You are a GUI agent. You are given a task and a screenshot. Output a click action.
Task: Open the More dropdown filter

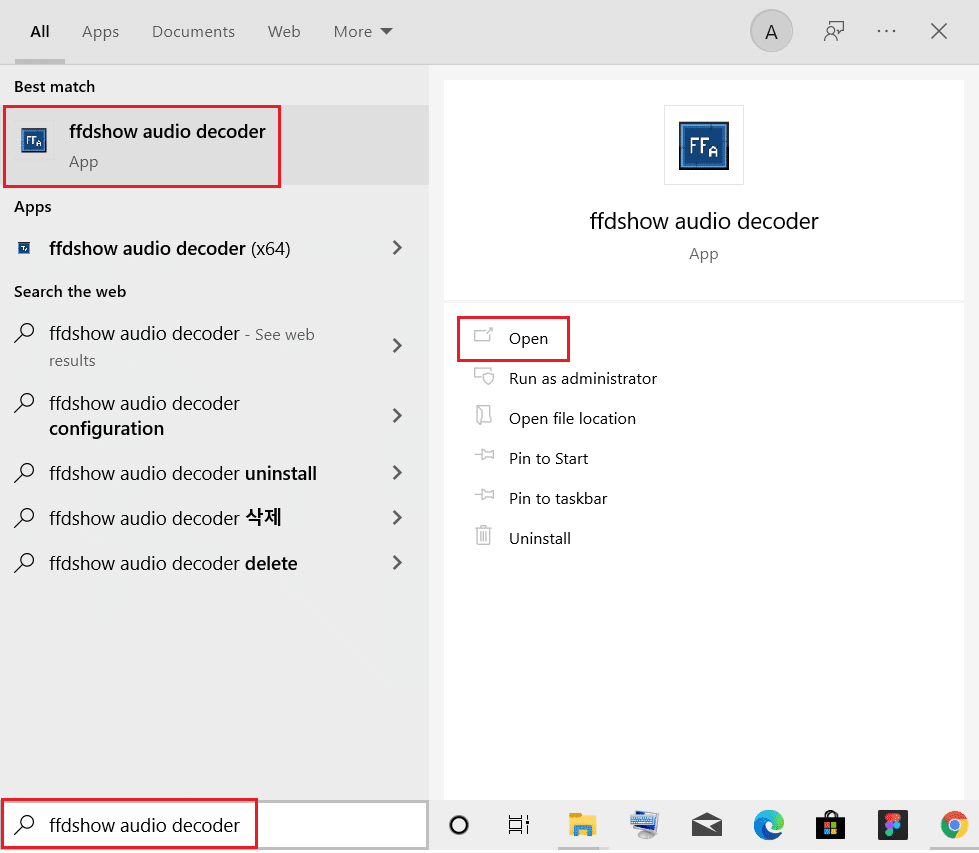363,31
